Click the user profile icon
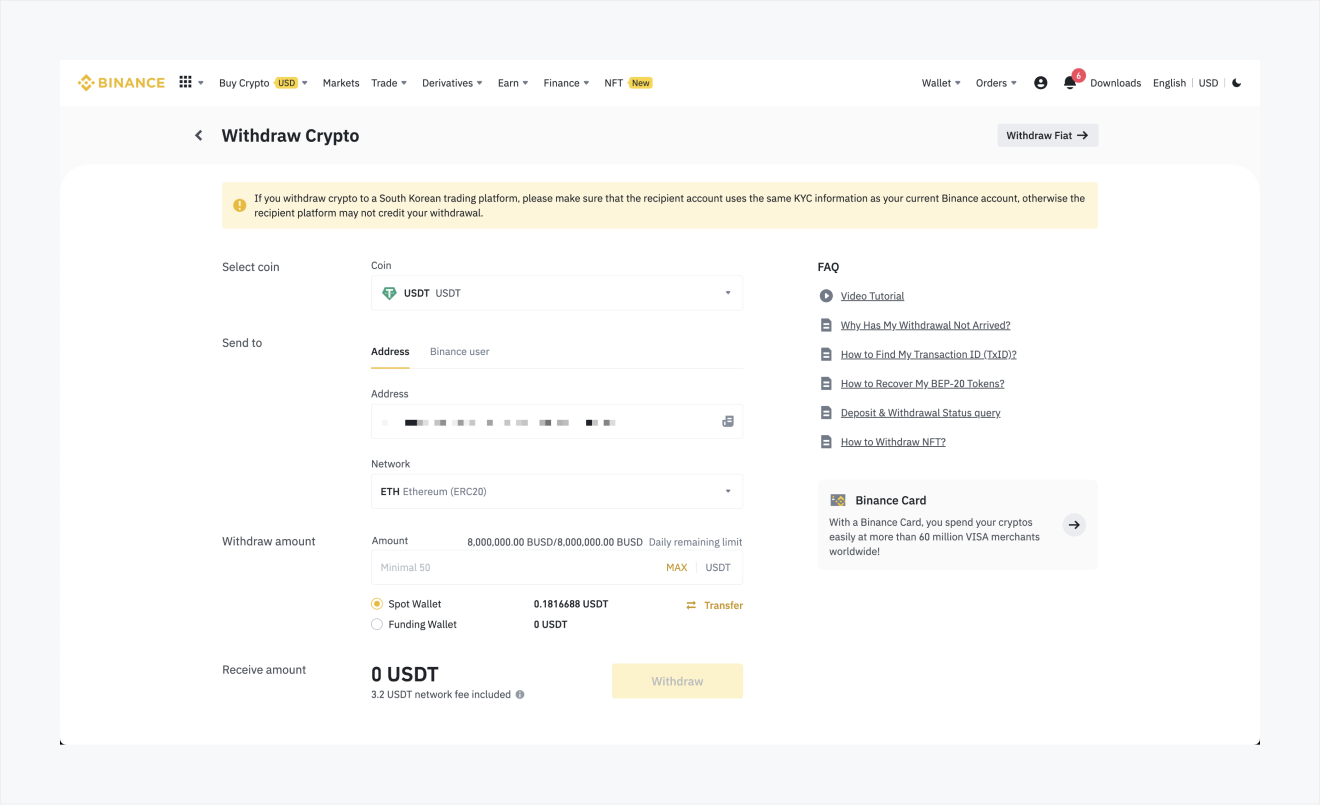The height and width of the screenshot is (805, 1320). (x=1040, y=82)
